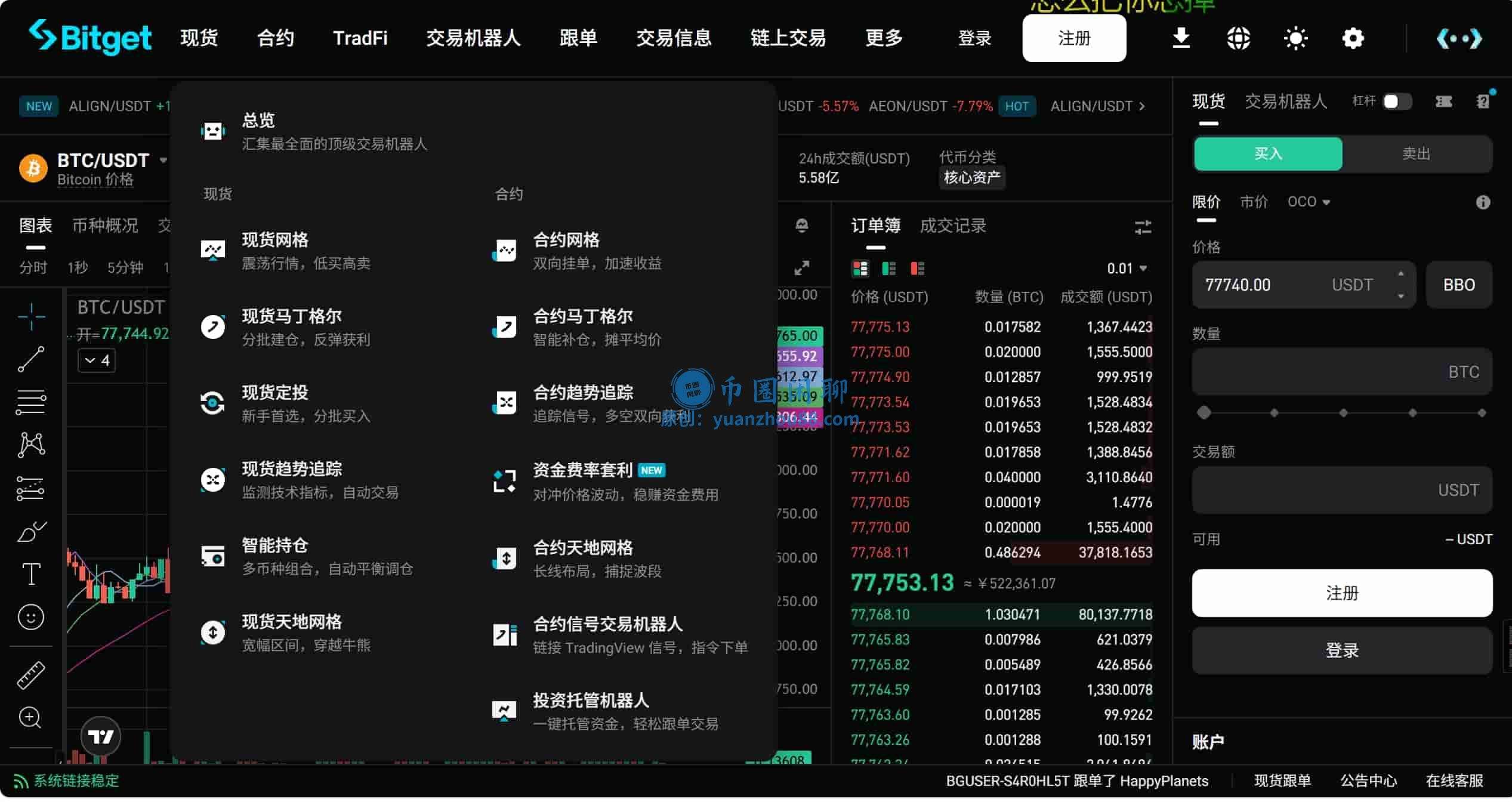Select the 卖出 sell side
This screenshot has width=1512, height=802.
click(x=1417, y=153)
